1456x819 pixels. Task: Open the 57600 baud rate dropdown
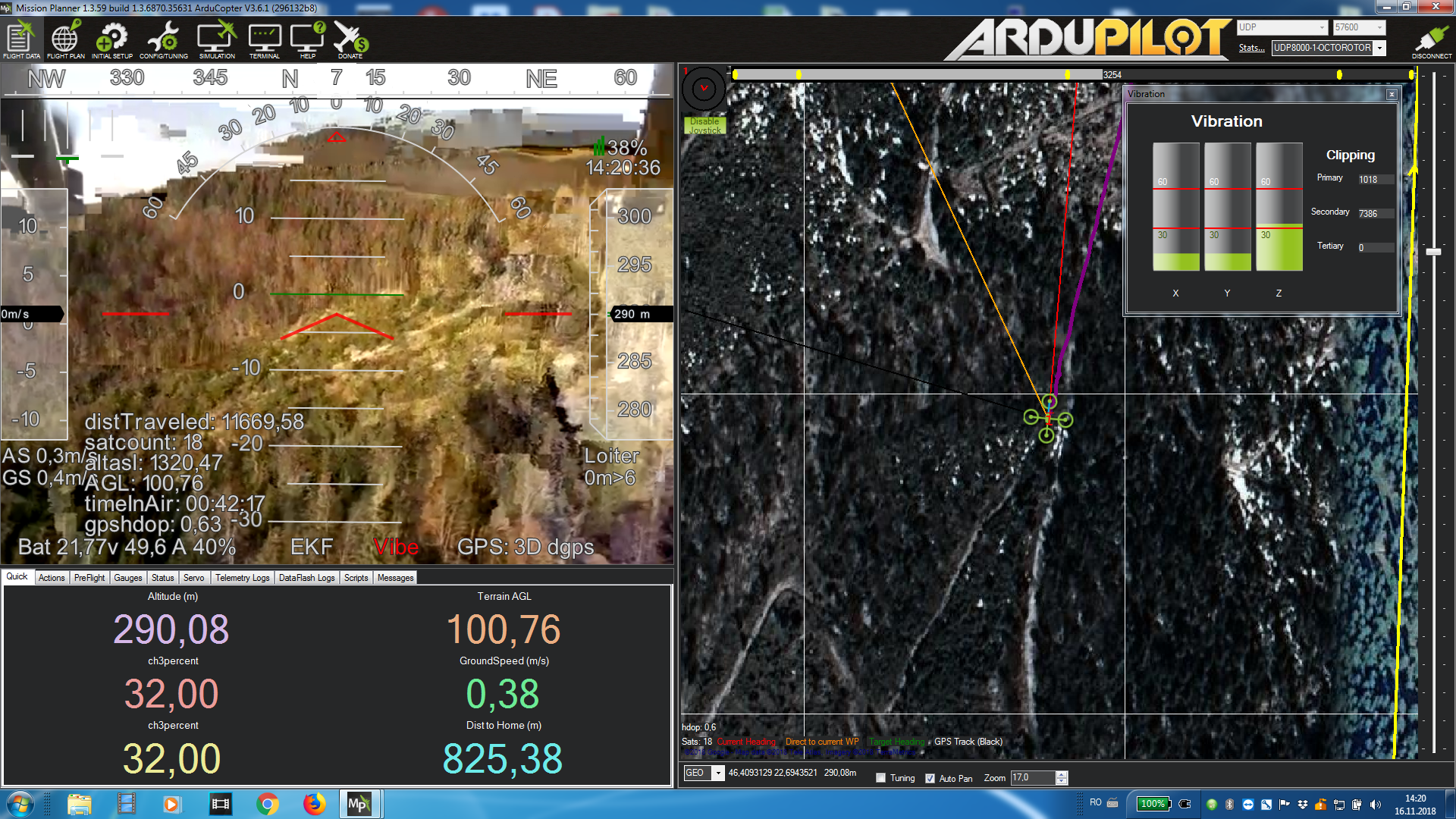[x=1379, y=27]
